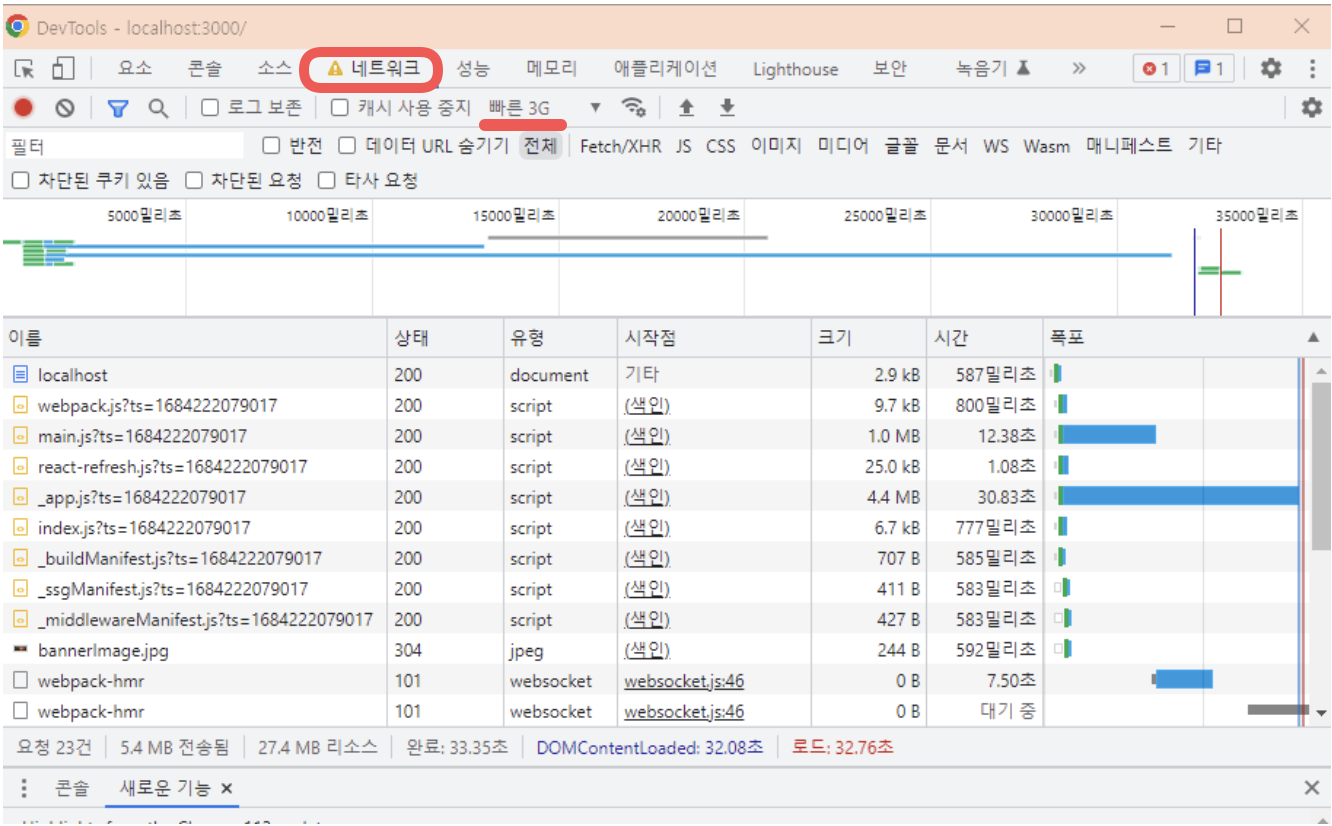Open (색인) initiator link for main.js
This screenshot has width=1332, height=826.
647,436
